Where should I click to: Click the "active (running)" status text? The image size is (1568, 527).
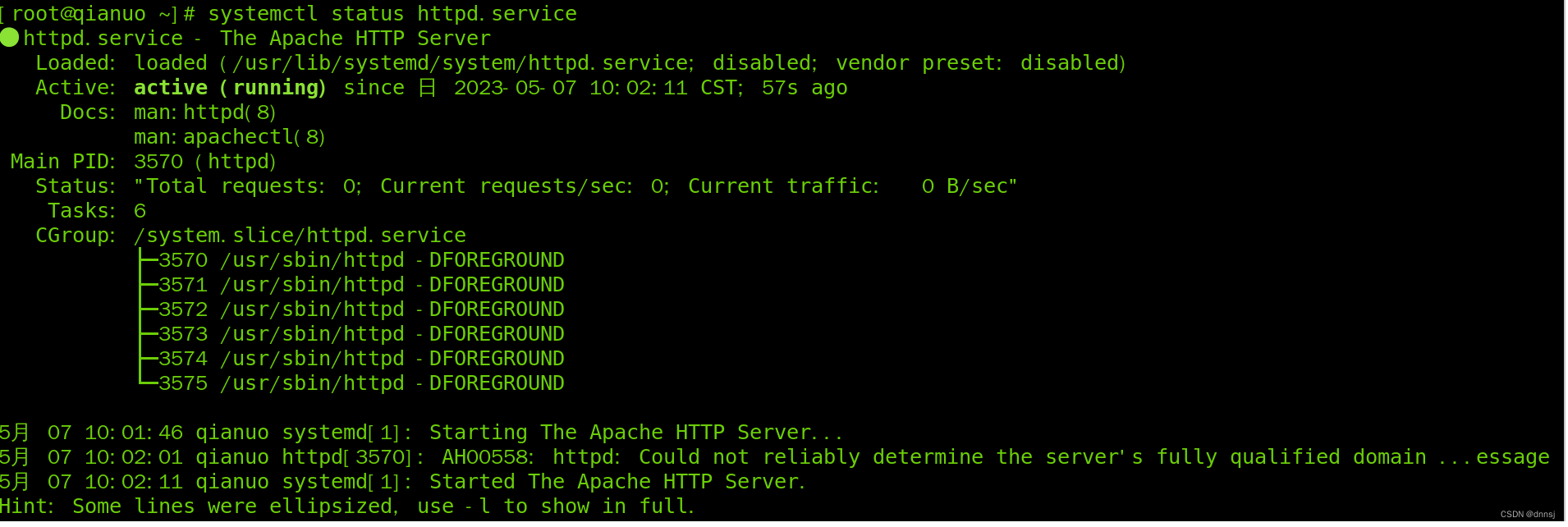pos(230,88)
